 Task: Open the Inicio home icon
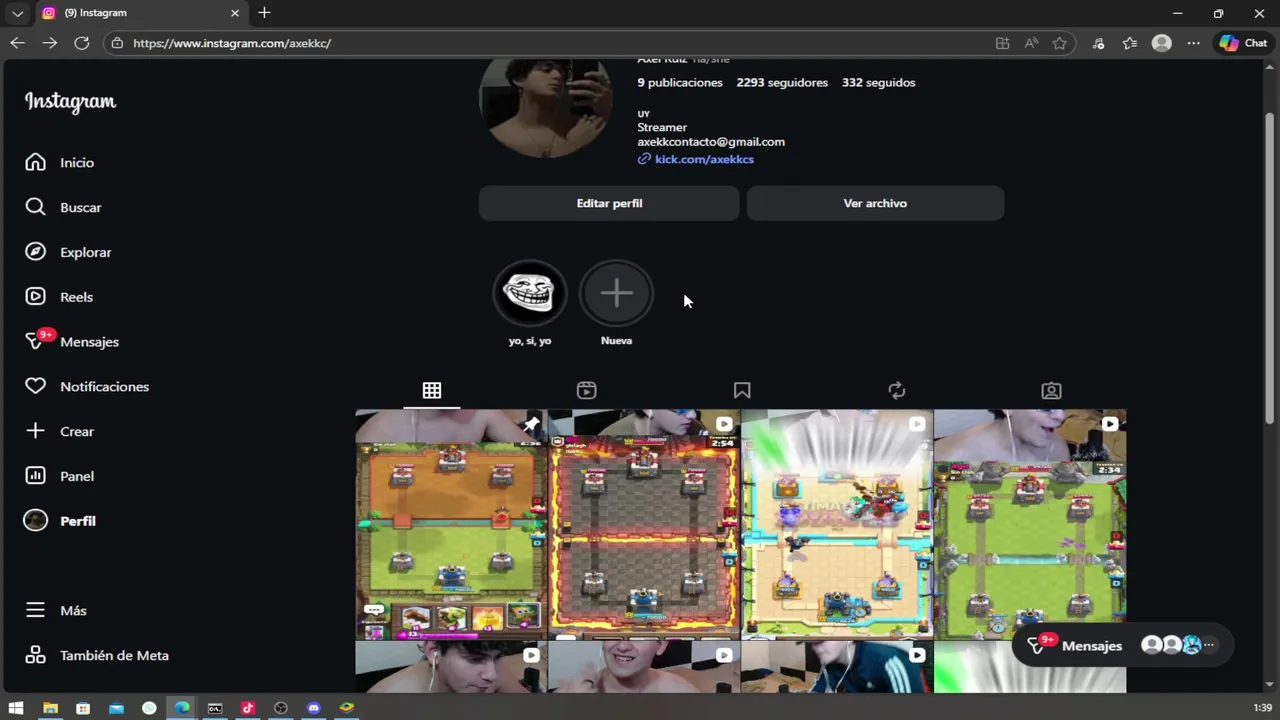click(36, 162)
